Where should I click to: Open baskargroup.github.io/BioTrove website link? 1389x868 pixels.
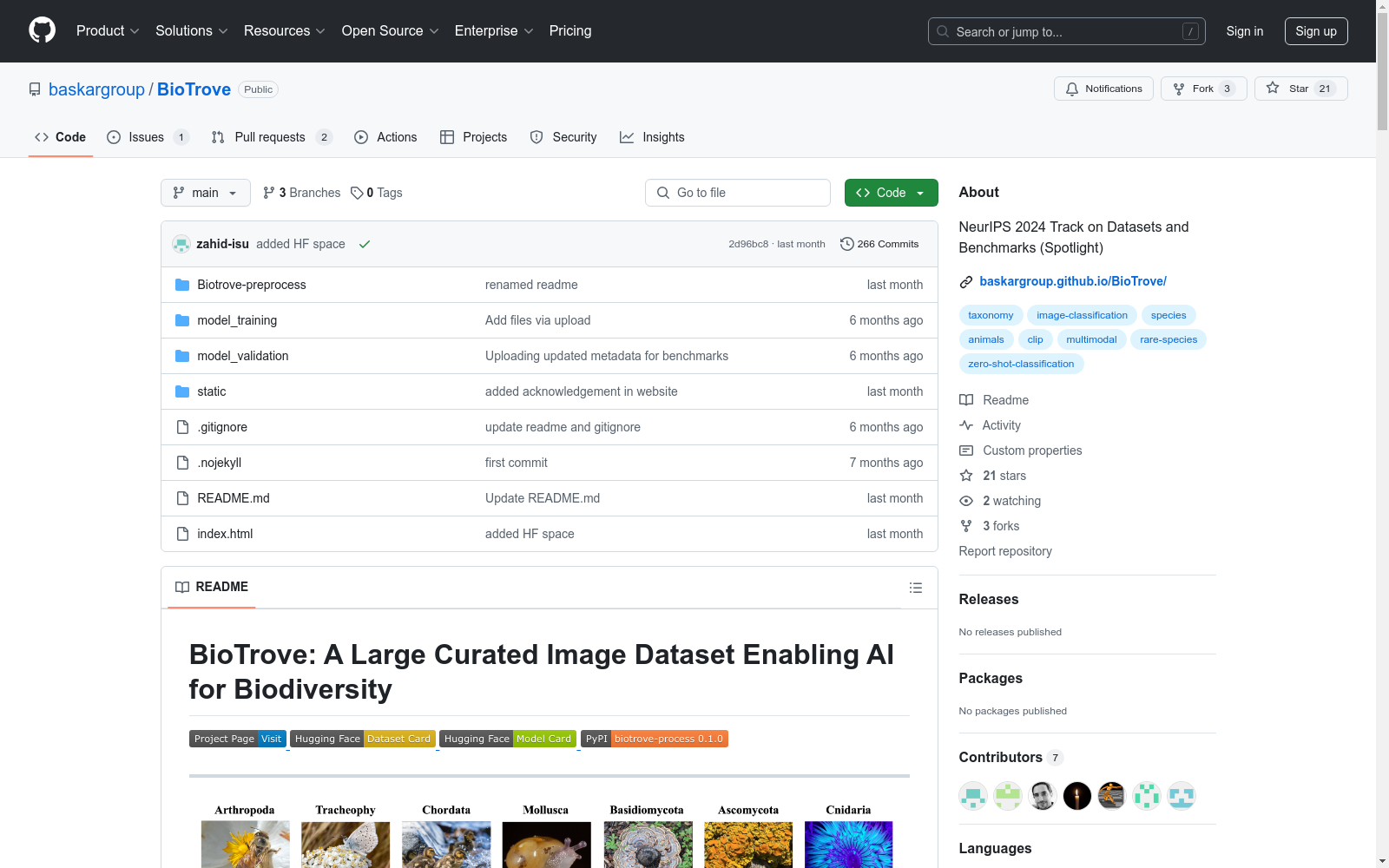[x=1073, y=281]
